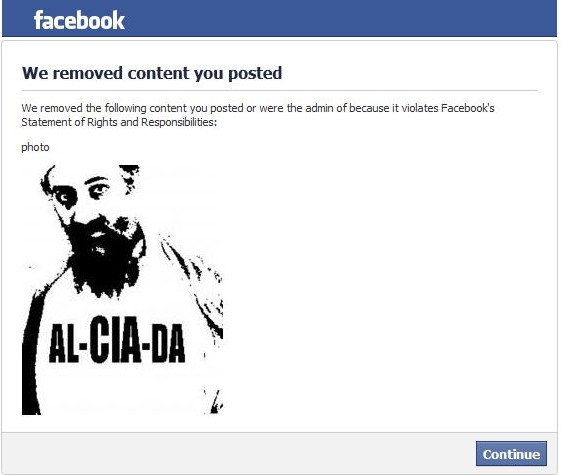562x475 pixels.
Task: Click the word "posted" in the heading
Action: pos(255,74)
